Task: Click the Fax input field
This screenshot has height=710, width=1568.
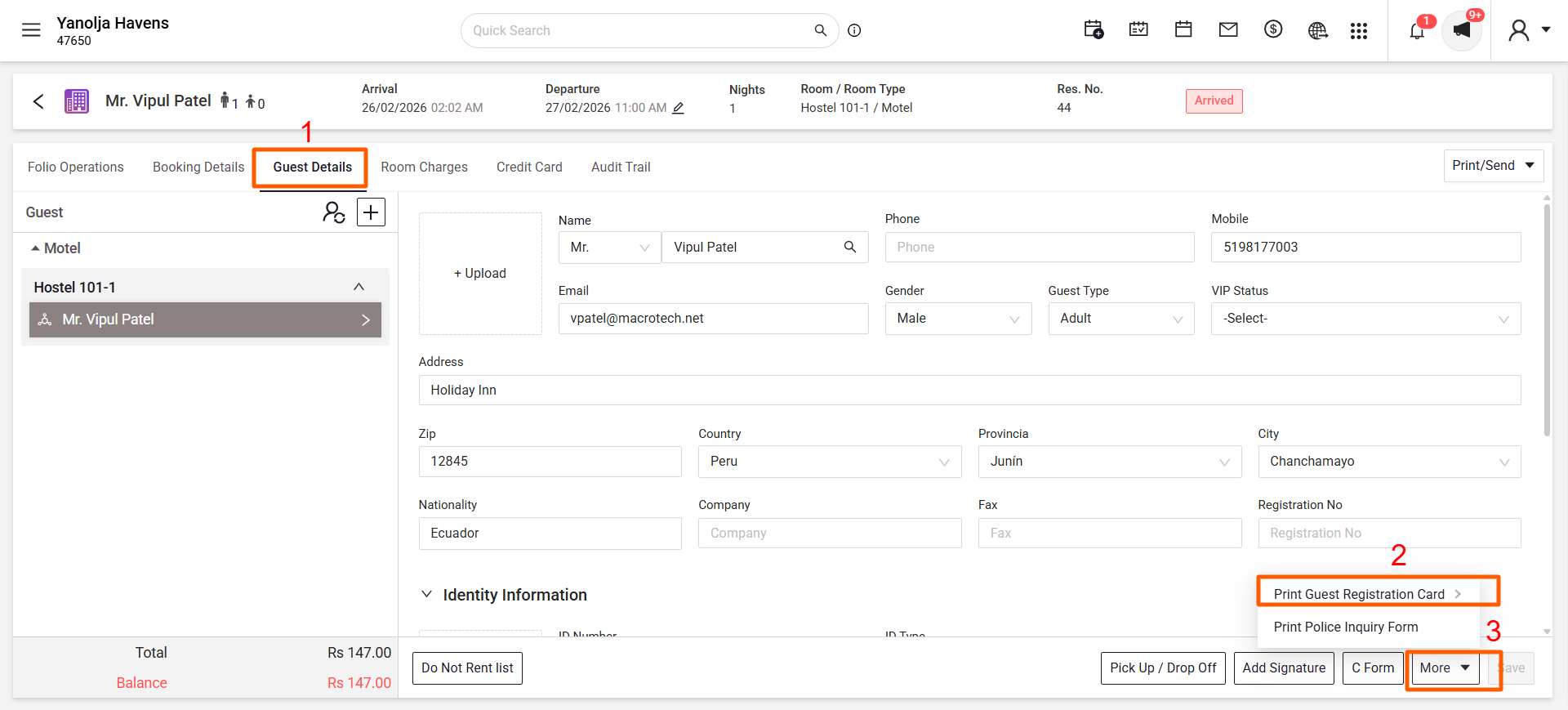Action: (1110, 534)
